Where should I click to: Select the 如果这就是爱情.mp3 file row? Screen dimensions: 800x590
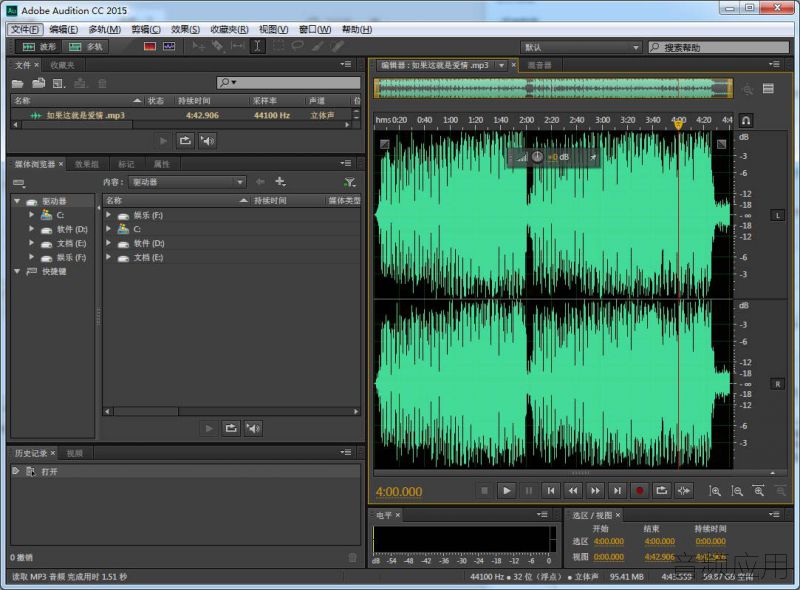181,115
